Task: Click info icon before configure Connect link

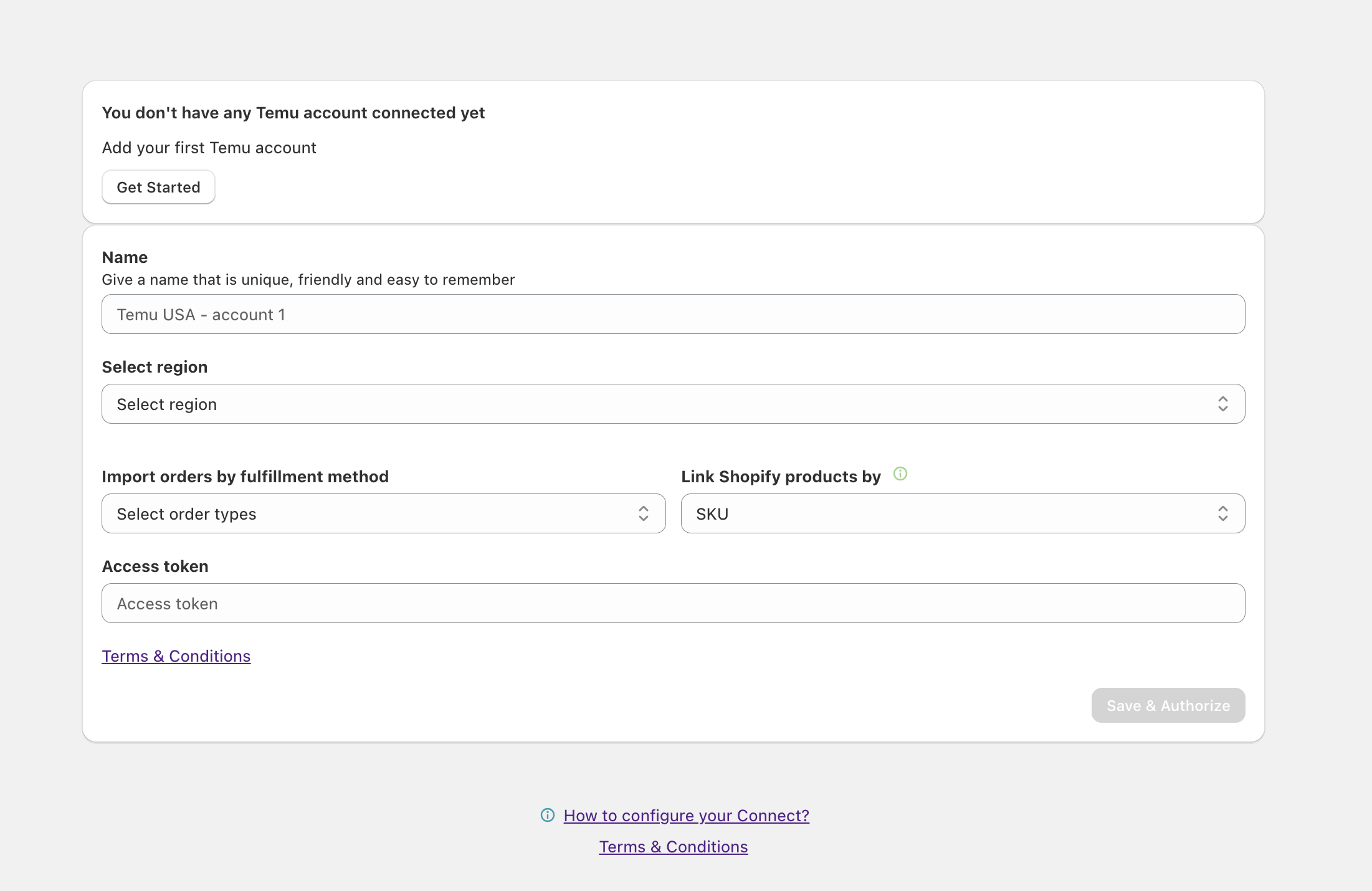Action: [x=548, y=815]
